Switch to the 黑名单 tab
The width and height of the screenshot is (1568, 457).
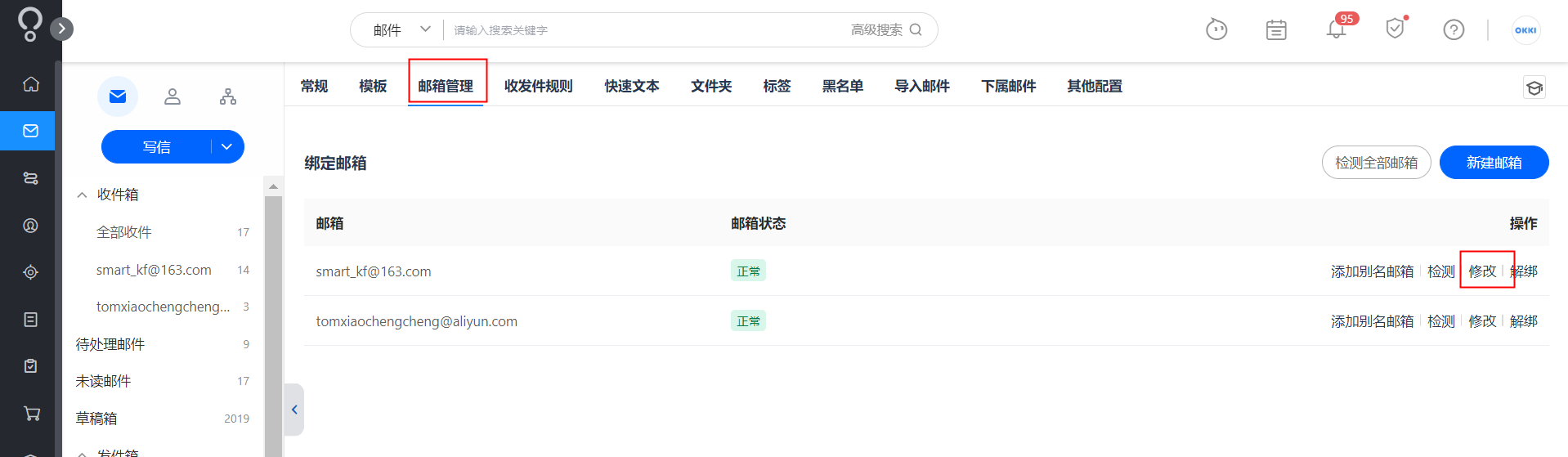843,86
